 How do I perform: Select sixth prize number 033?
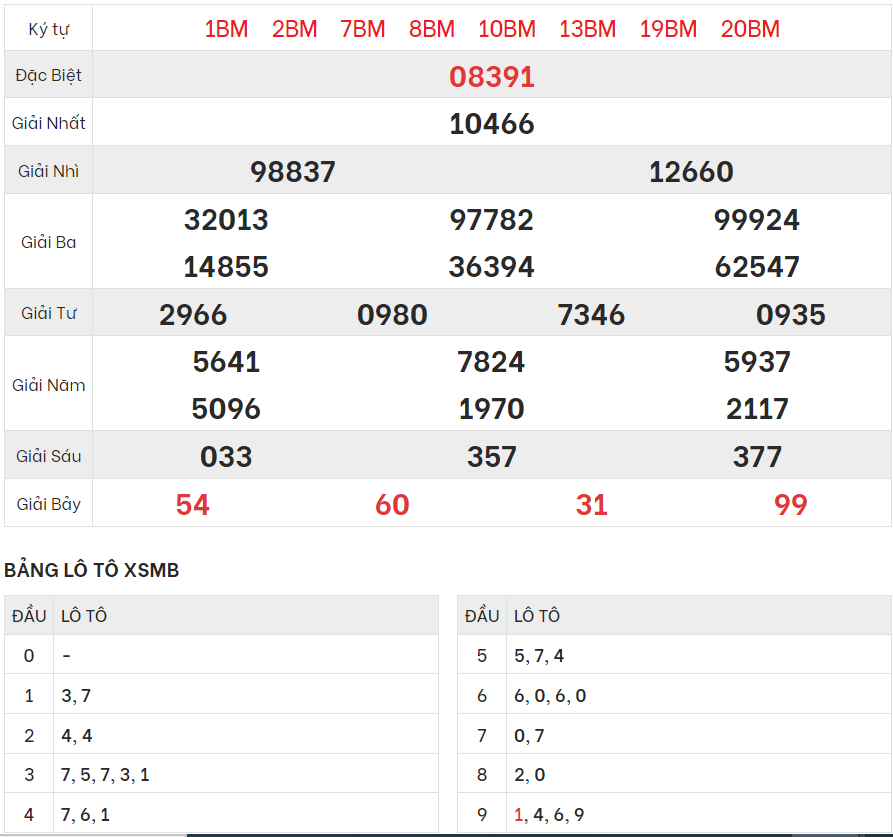(226, 457)
